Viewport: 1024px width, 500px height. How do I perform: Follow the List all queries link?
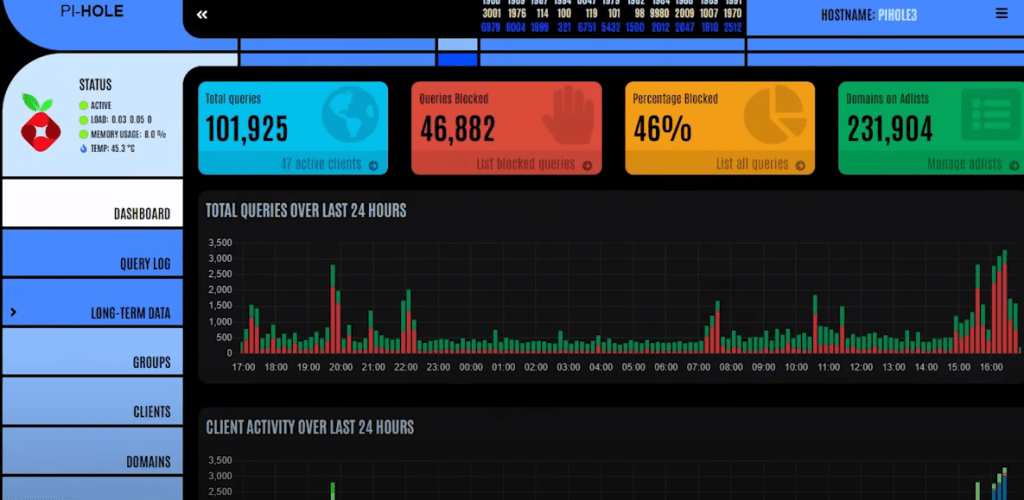[x=752, y=164]
